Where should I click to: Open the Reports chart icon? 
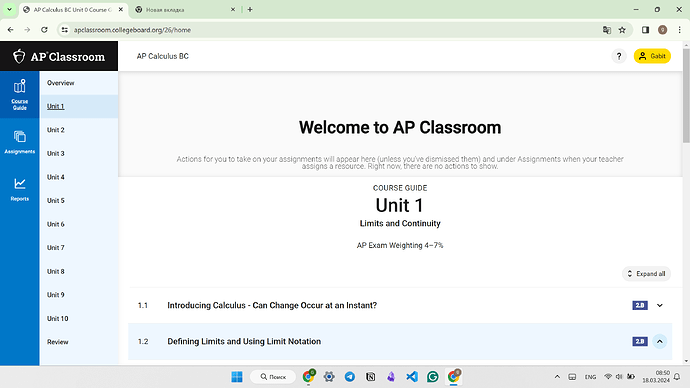19,189
